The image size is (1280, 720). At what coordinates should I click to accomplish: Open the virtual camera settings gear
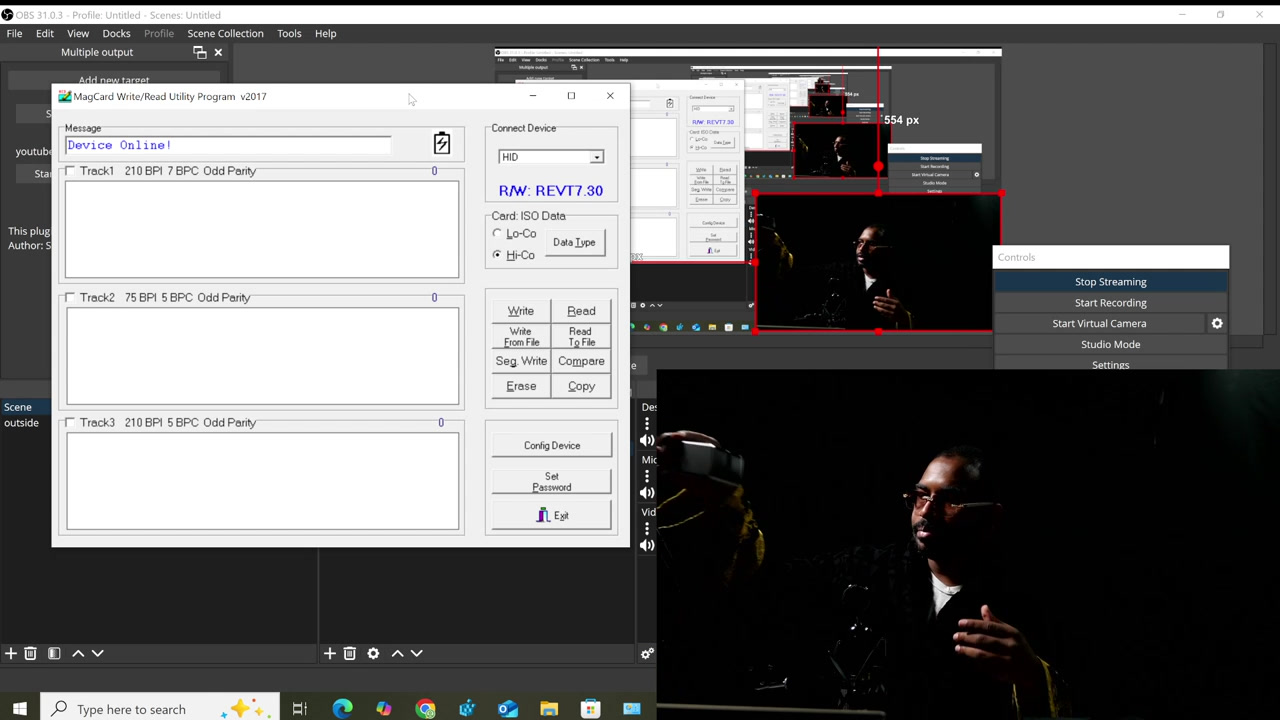1217,323
